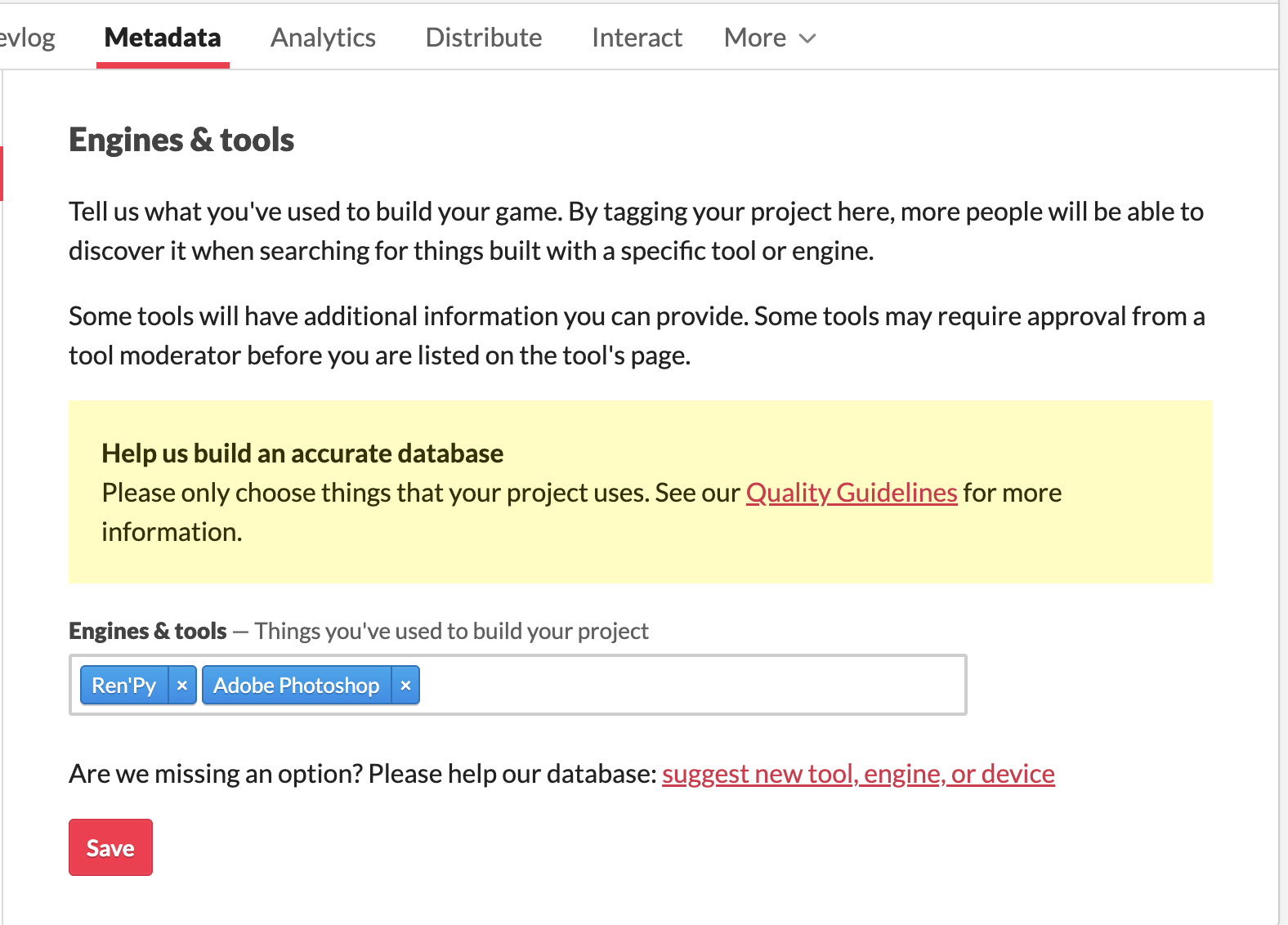Image resolution: width=1288 pixels, height=925 pixels.
Task: Select the Metadata tab
Action: (x=163, y=38)
